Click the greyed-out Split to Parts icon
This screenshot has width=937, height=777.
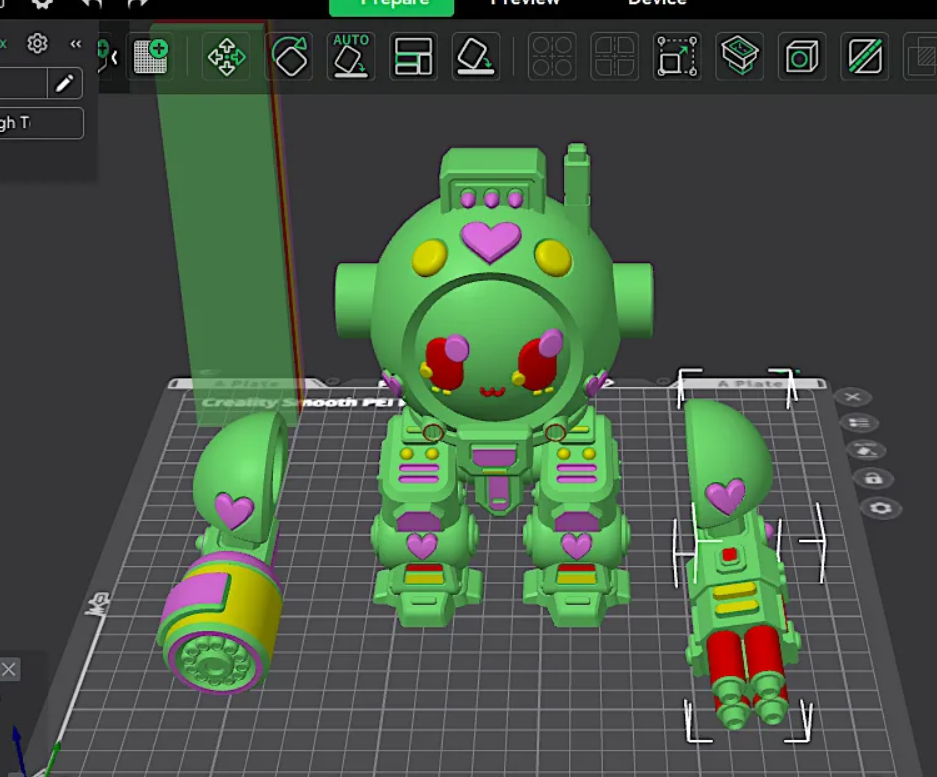(614, 57)
